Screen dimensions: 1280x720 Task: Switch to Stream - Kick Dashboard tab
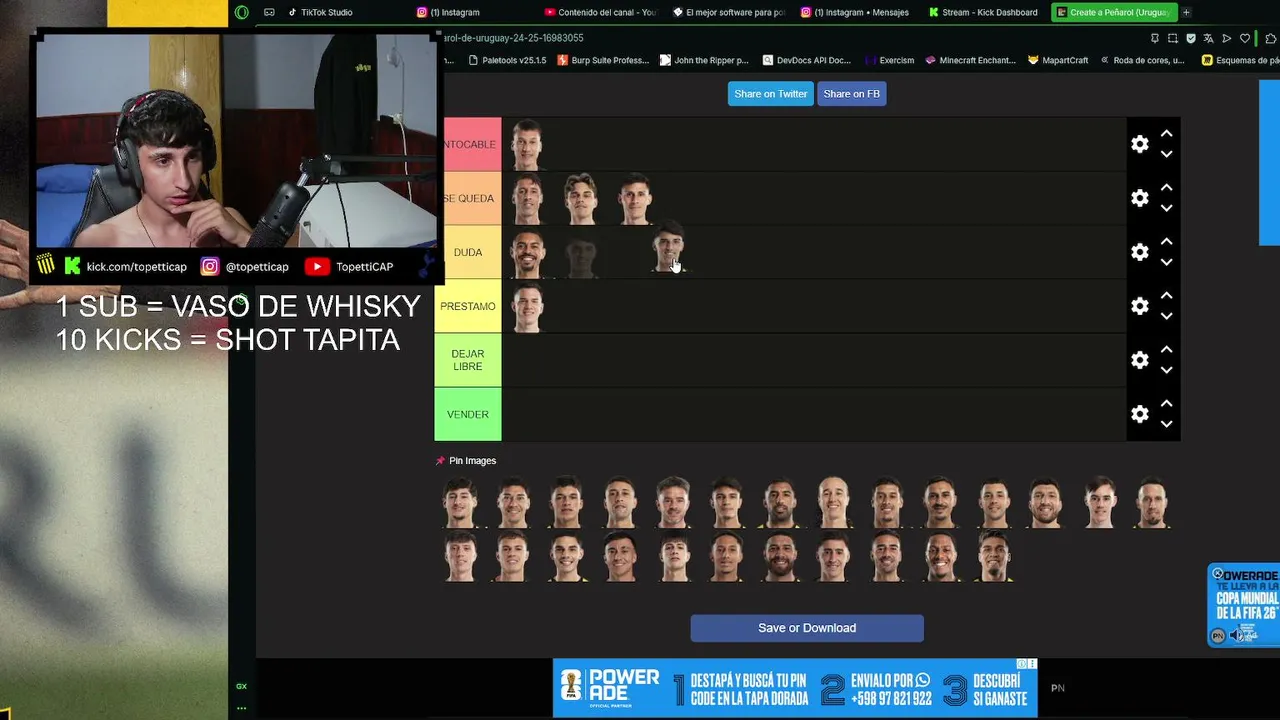985,12
